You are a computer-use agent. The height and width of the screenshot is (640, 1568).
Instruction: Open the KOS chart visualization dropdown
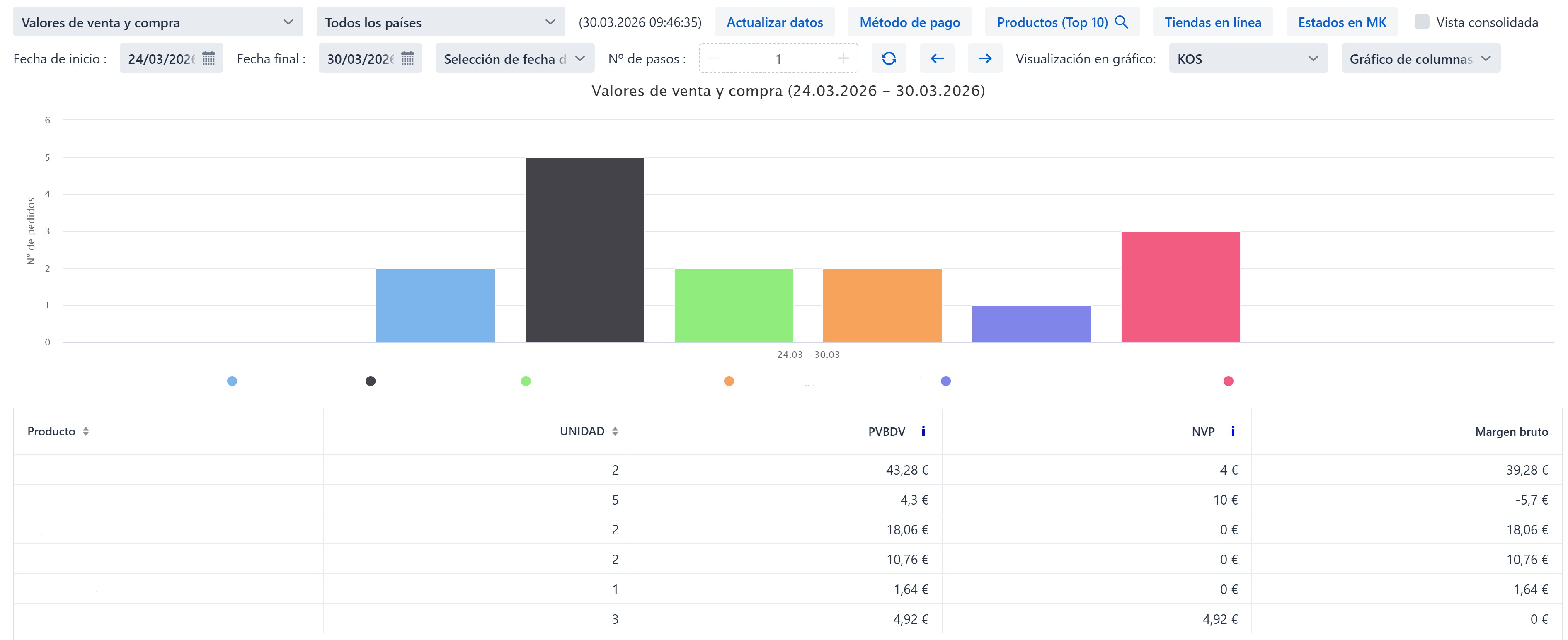coord(1248,59)
